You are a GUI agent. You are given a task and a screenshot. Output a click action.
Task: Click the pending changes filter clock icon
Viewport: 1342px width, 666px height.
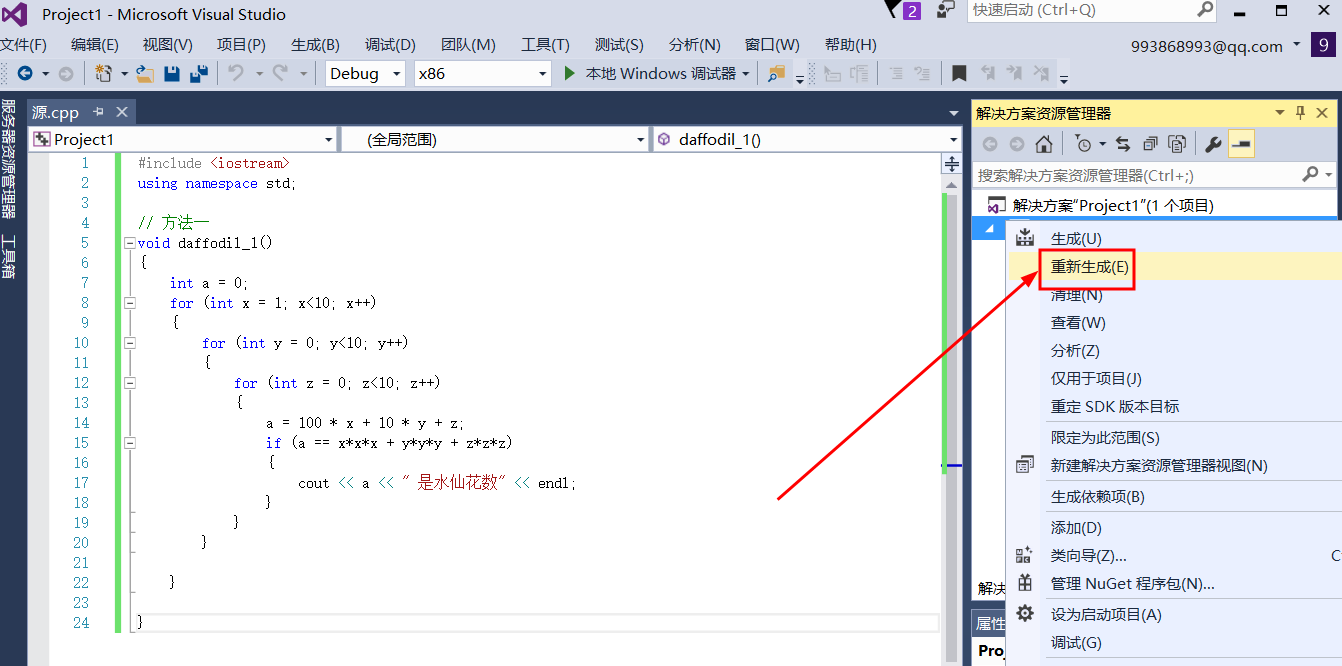click(1084, 144)
